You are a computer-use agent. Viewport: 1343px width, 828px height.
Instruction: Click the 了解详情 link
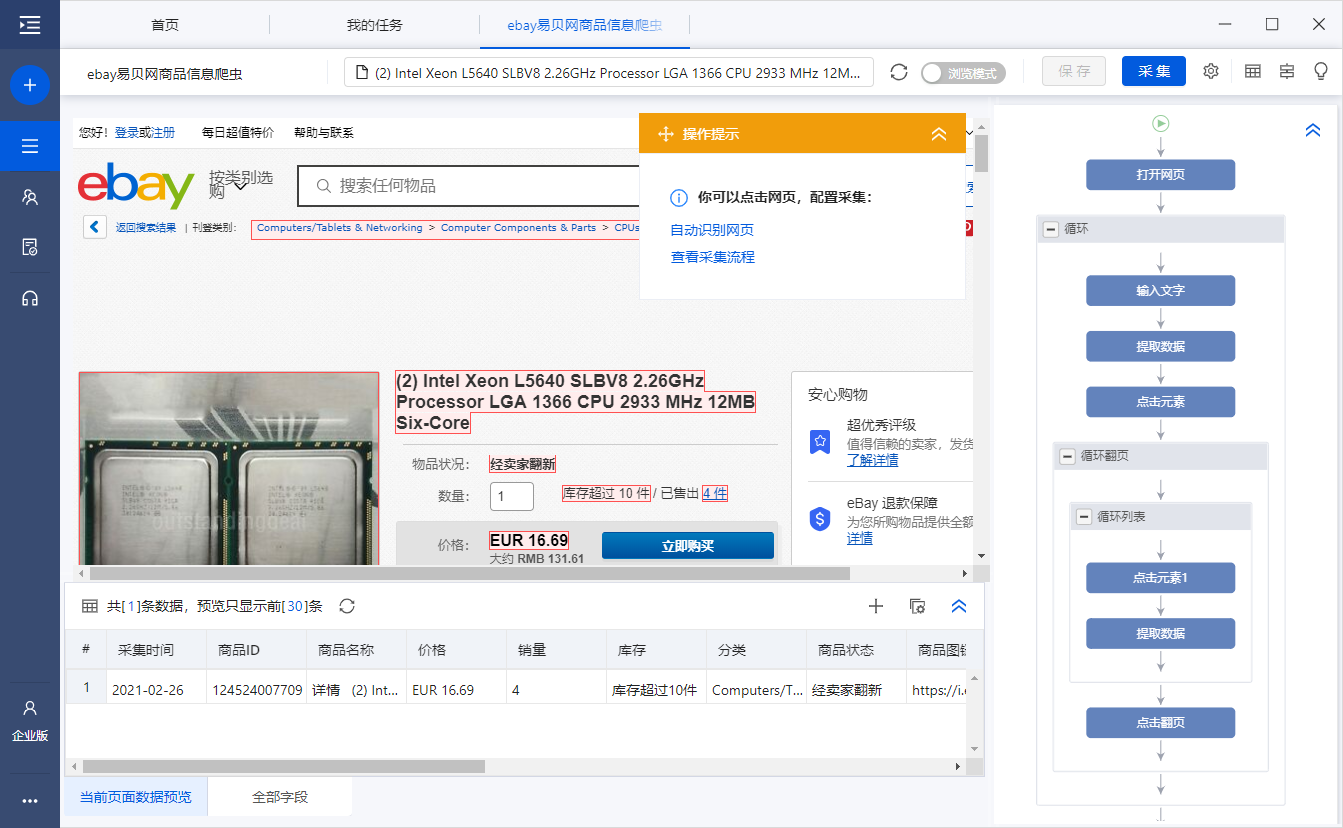[872, 460]
